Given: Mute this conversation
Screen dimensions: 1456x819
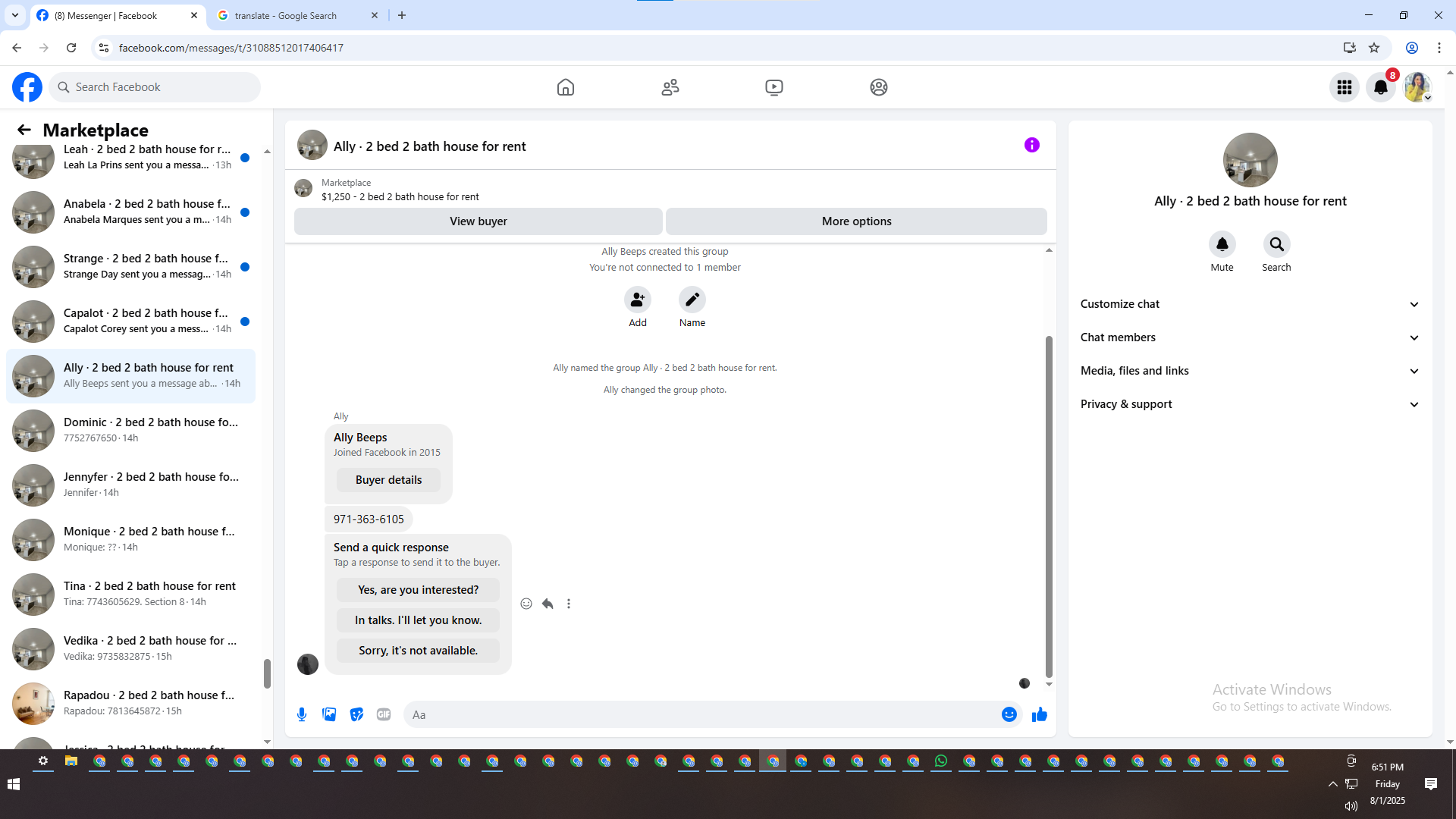Looking at the screenshot, I should (1222, 244).
